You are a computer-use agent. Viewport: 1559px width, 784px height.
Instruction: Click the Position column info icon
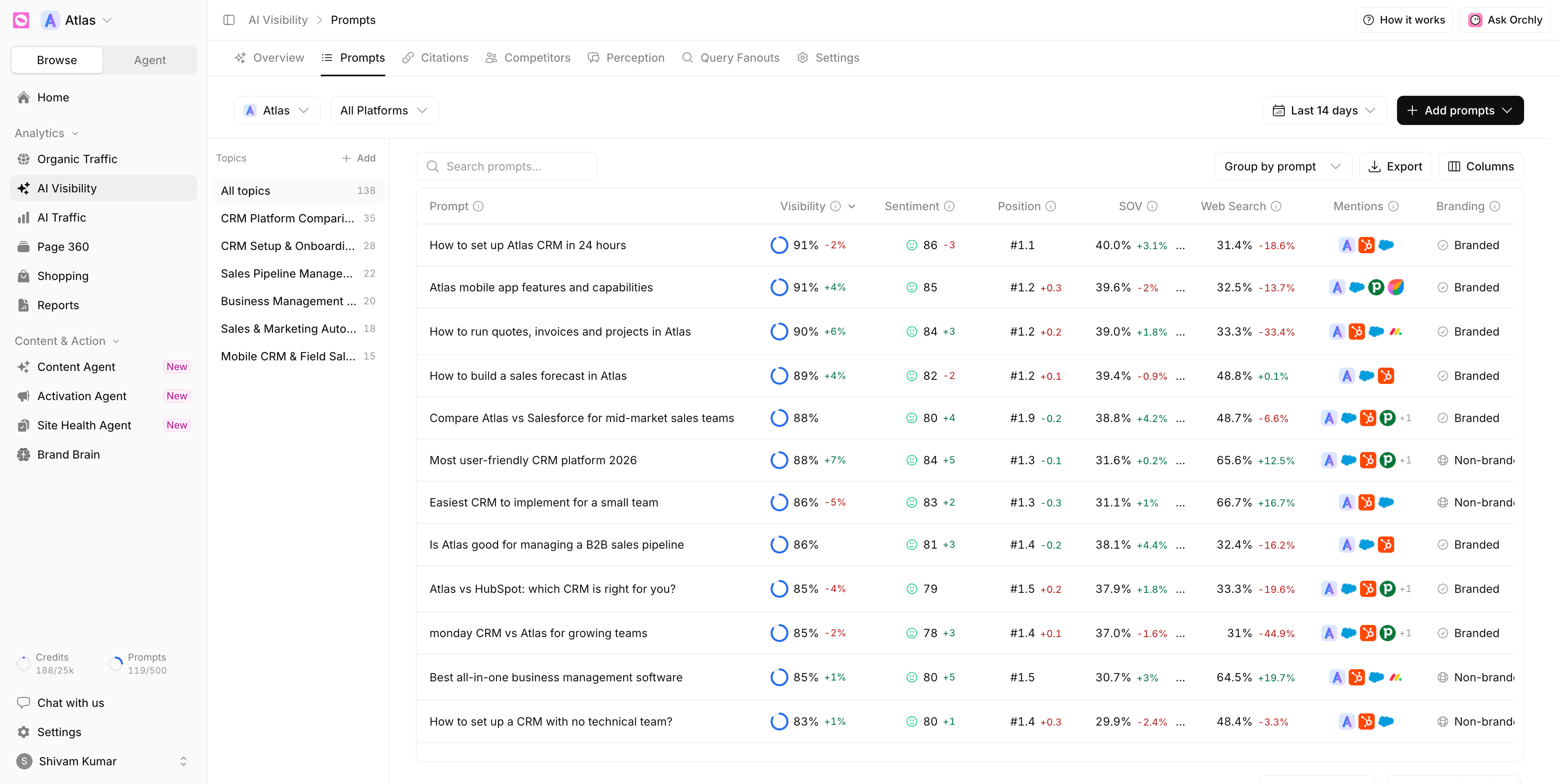pos(1051,206)
